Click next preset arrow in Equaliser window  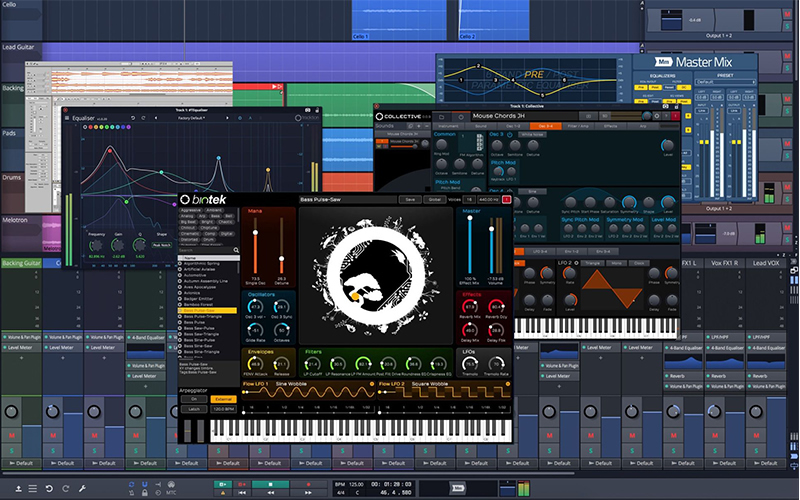(228, 118)
